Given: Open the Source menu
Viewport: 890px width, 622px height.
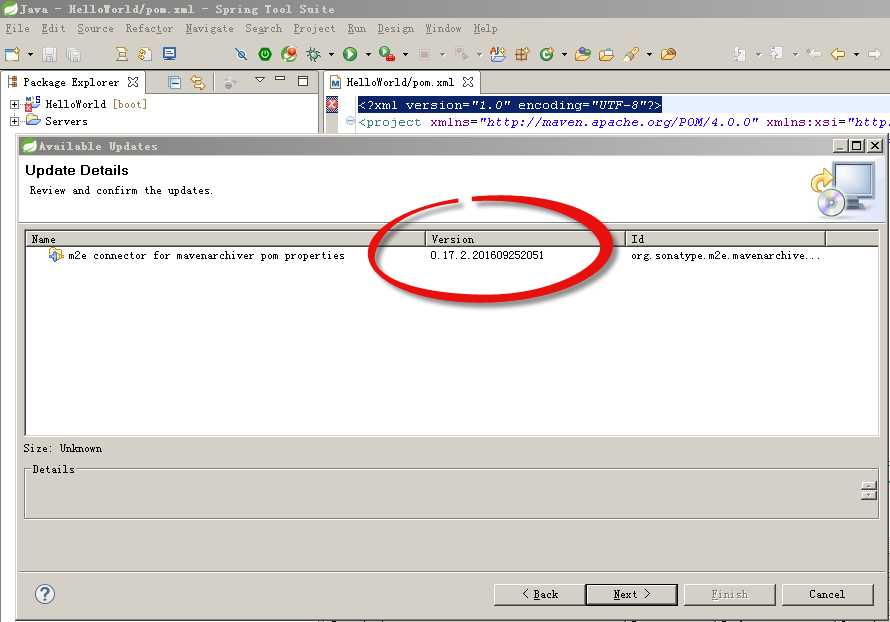Looking at the screenshot, I should (x=95, y=28).
